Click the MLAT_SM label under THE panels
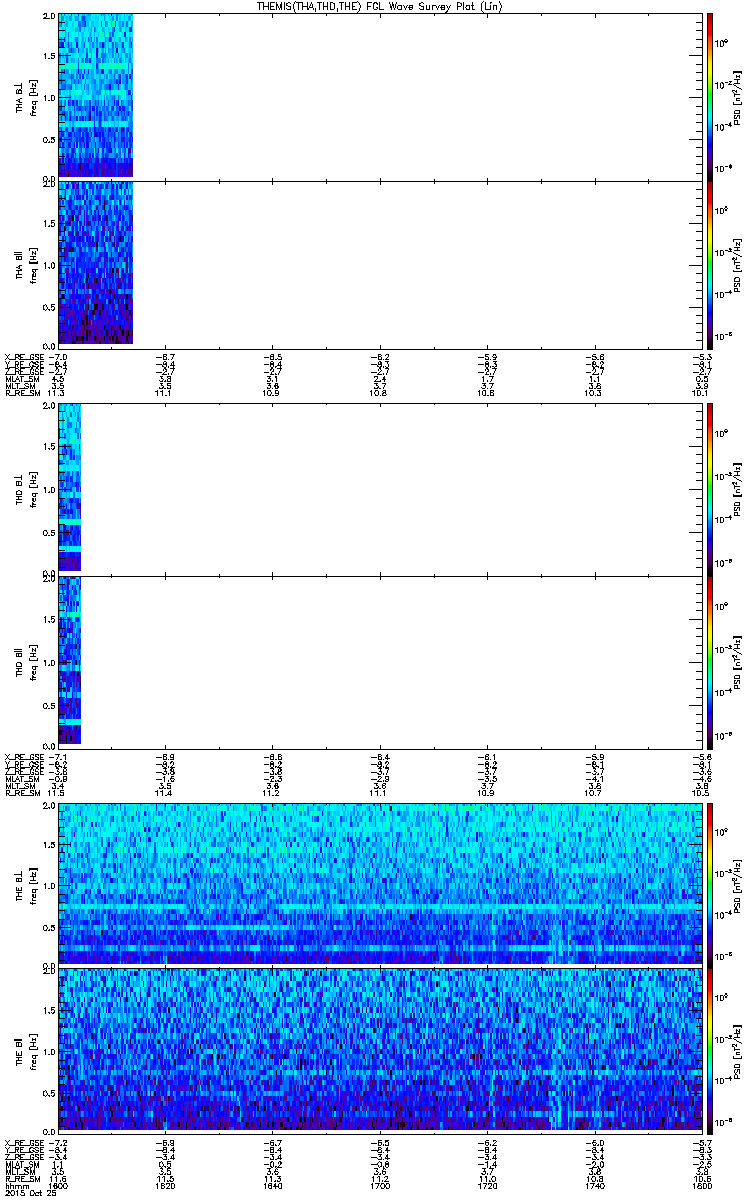The width and height of the screenshot is (750, 1200). coord(22,1164)
